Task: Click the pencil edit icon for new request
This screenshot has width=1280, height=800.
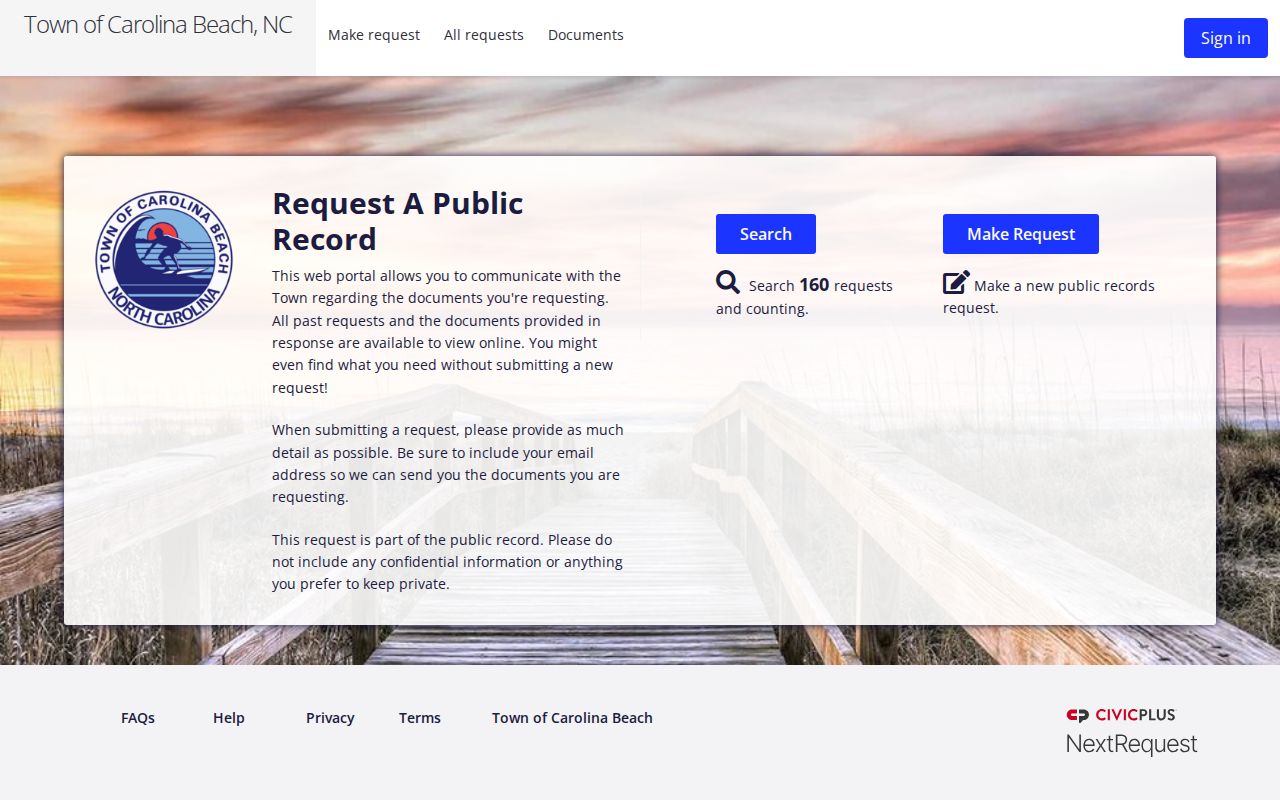Action: tap(956, 283)
